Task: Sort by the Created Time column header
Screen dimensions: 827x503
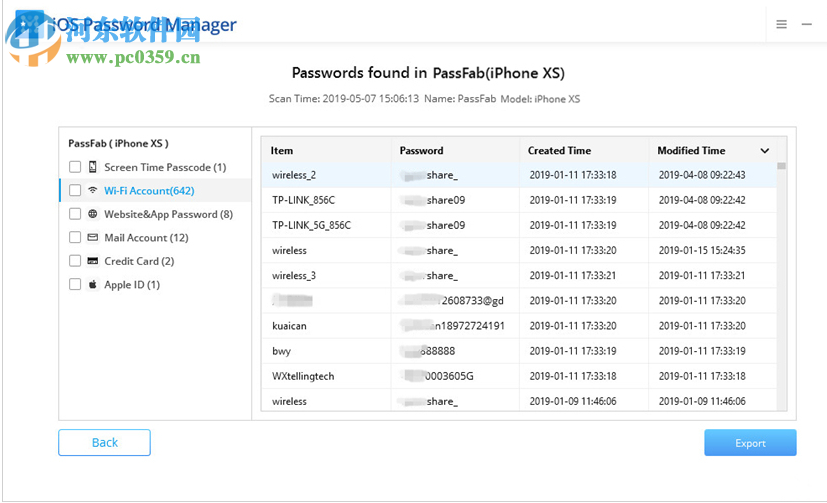Action: tap(559, 151)
